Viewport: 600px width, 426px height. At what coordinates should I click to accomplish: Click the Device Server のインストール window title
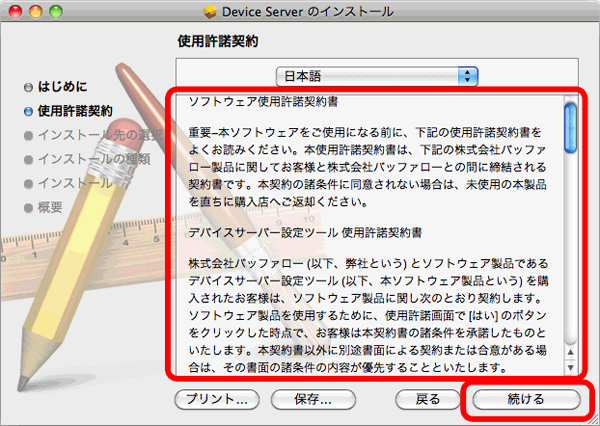[x=308, y=12]
